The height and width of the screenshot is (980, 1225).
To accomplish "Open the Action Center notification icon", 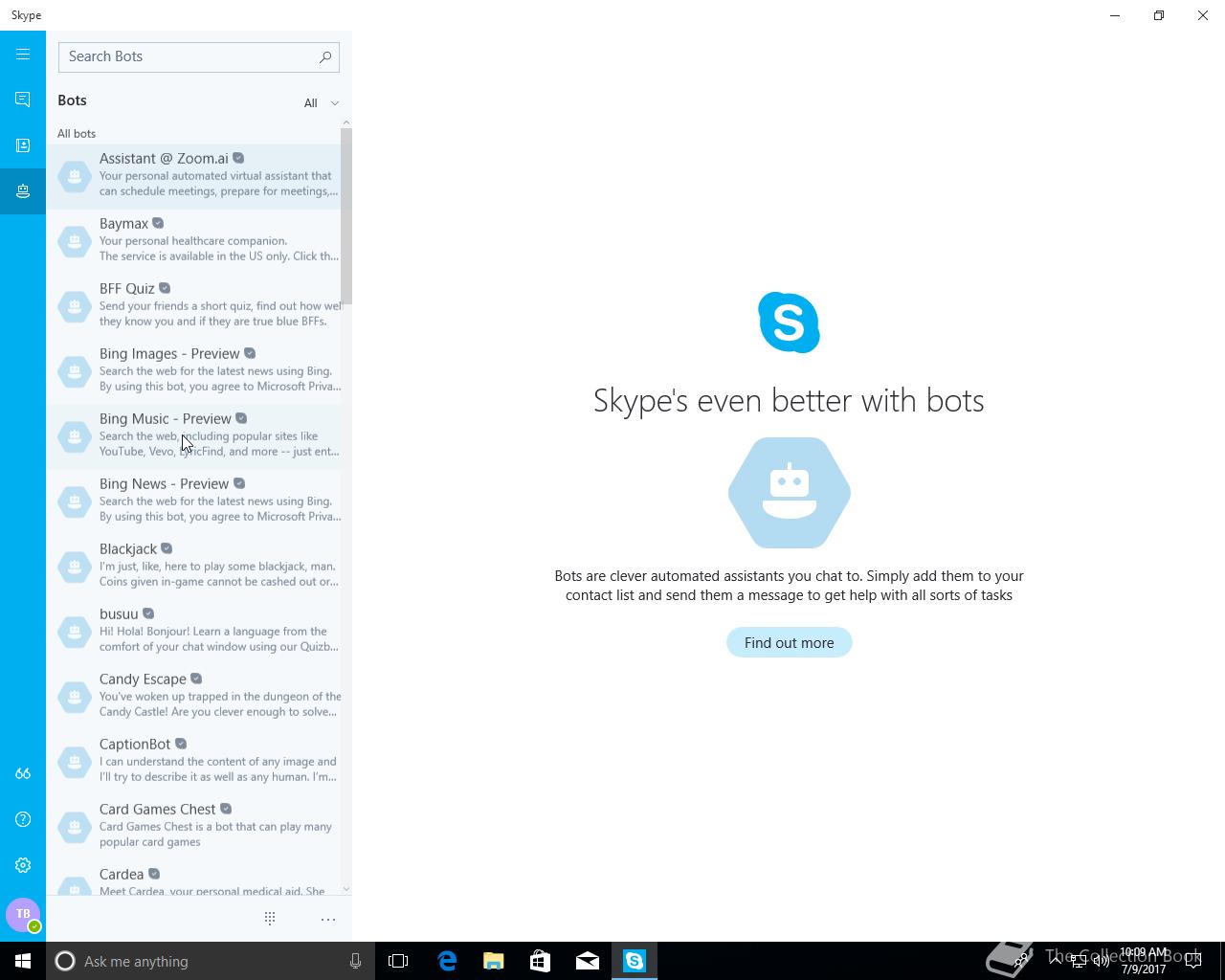I will click(x=1192, y=961).
